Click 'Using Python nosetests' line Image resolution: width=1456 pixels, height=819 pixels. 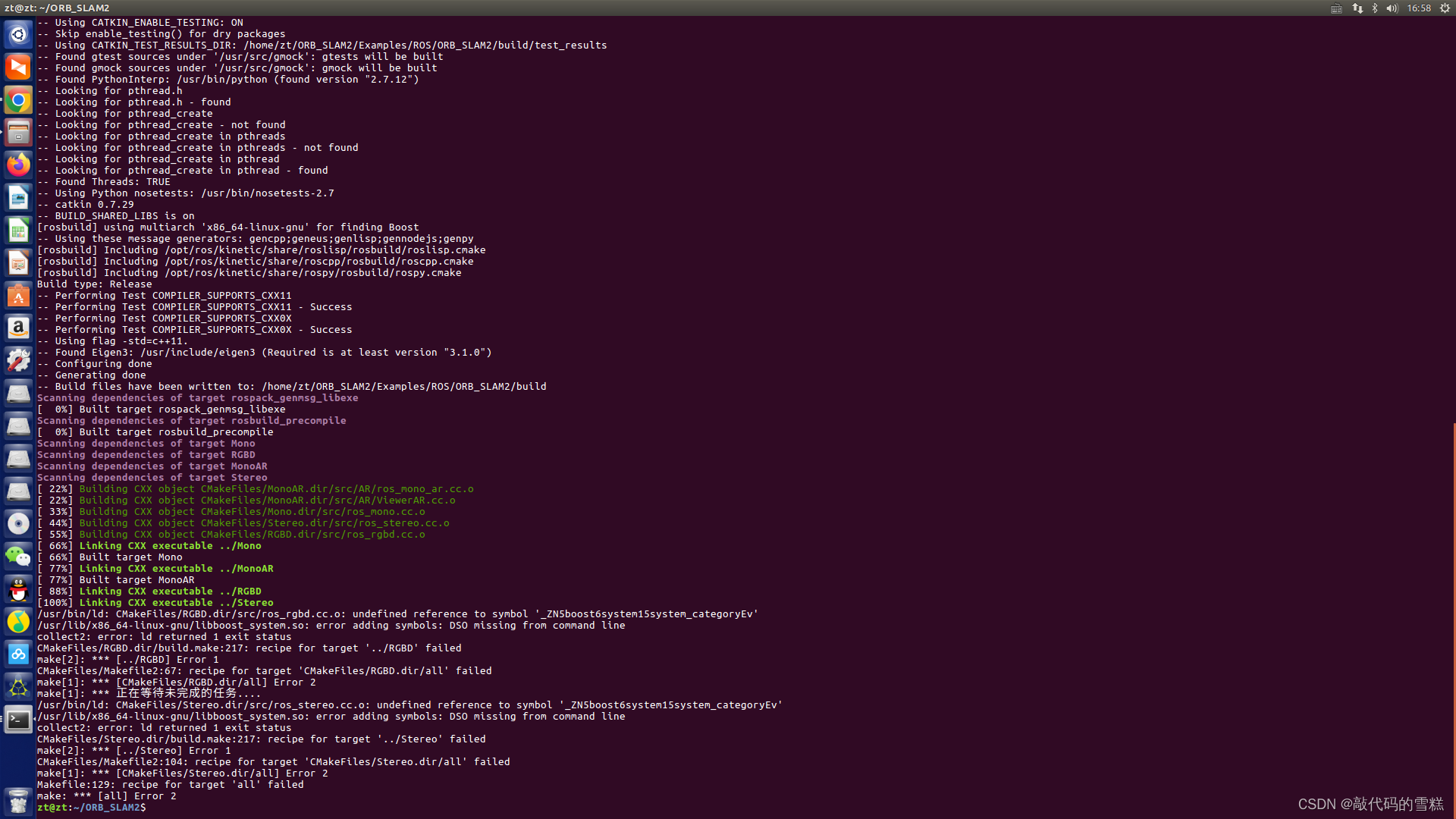tap(186, 193)
